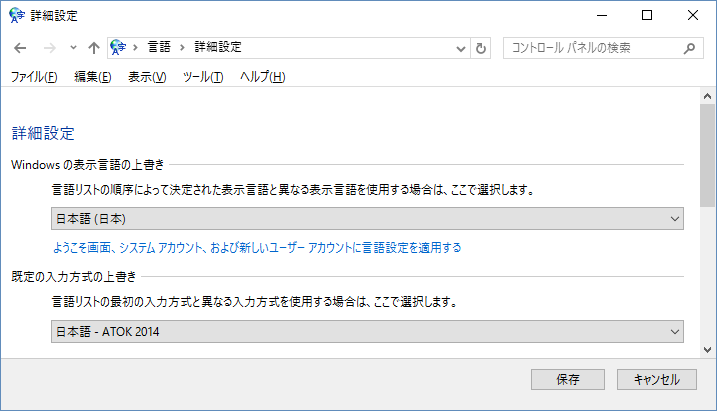The height and width of the screenshot is (411, 717).
Task: Expand the address bar history dropdown
Action: coord(461,48)
